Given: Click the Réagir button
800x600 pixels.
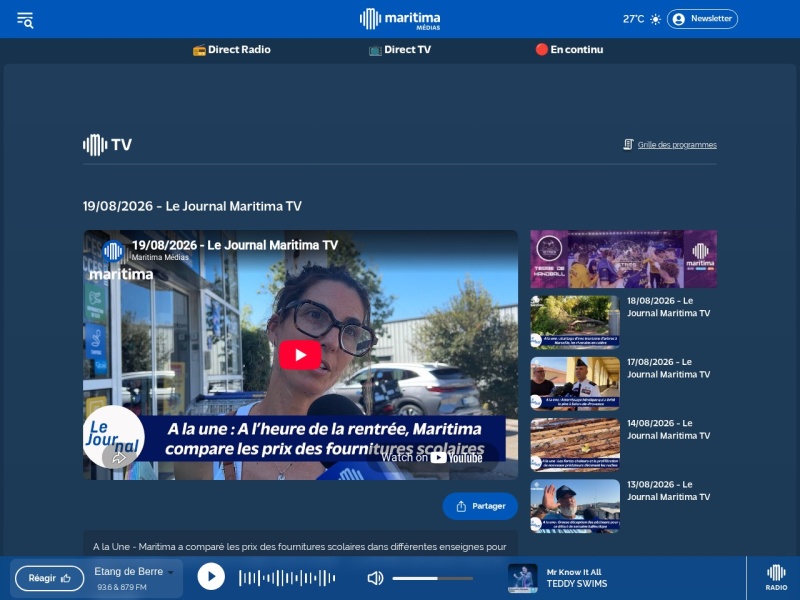Looking at the screenshot, I should (49, 578).
